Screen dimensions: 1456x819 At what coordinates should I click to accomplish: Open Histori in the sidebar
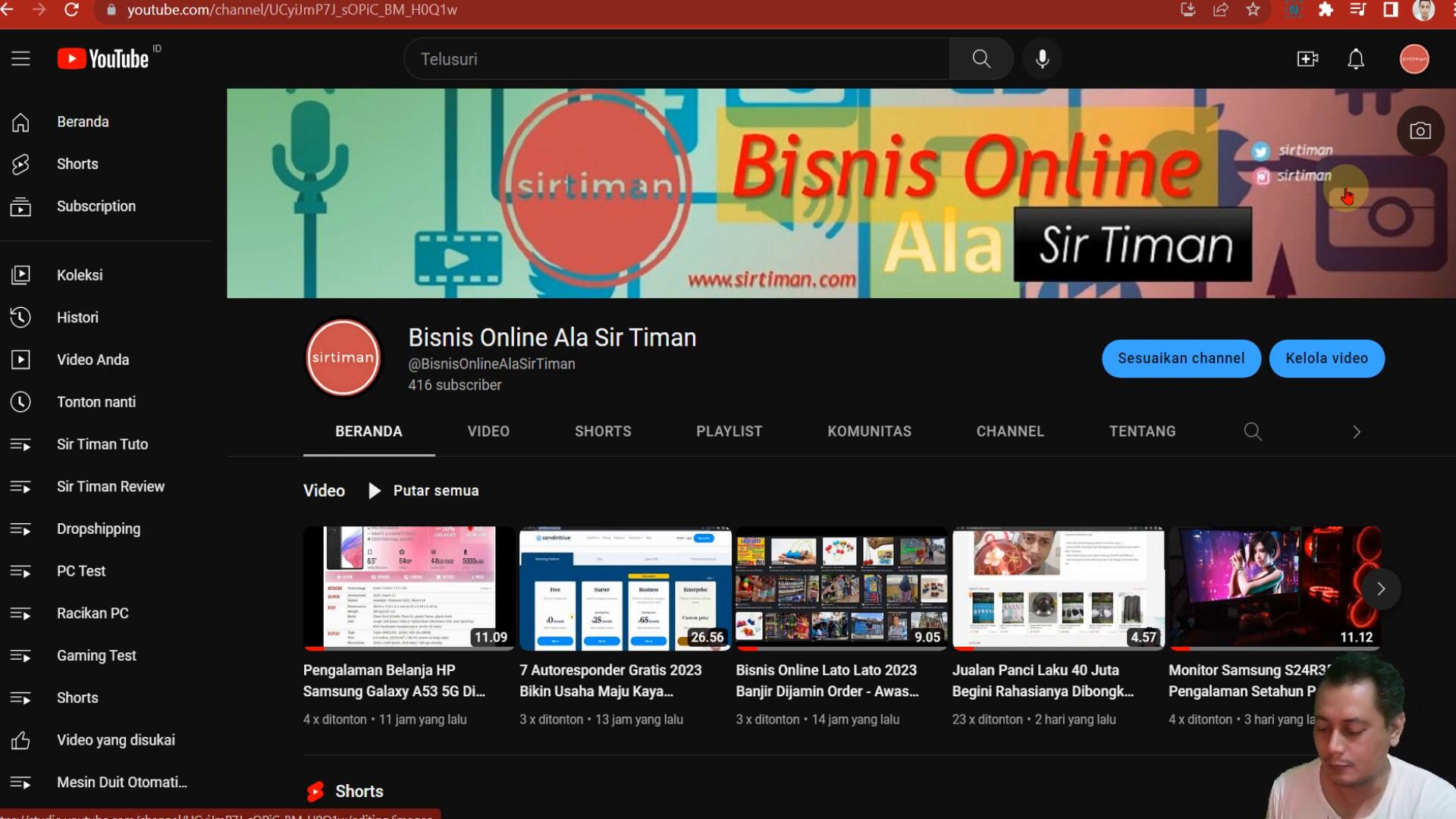click(77, 317)
